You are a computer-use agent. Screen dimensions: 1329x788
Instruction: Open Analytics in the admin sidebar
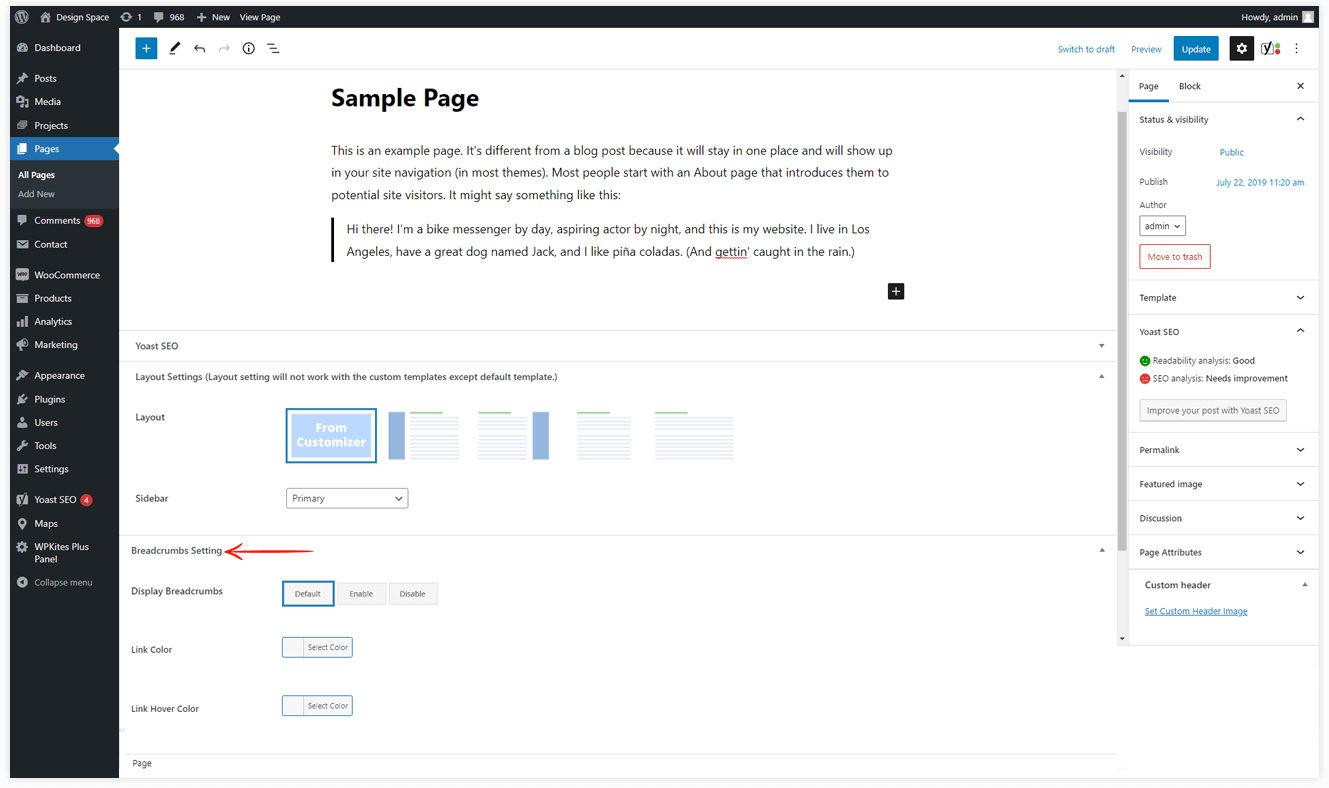click(64, 321)
